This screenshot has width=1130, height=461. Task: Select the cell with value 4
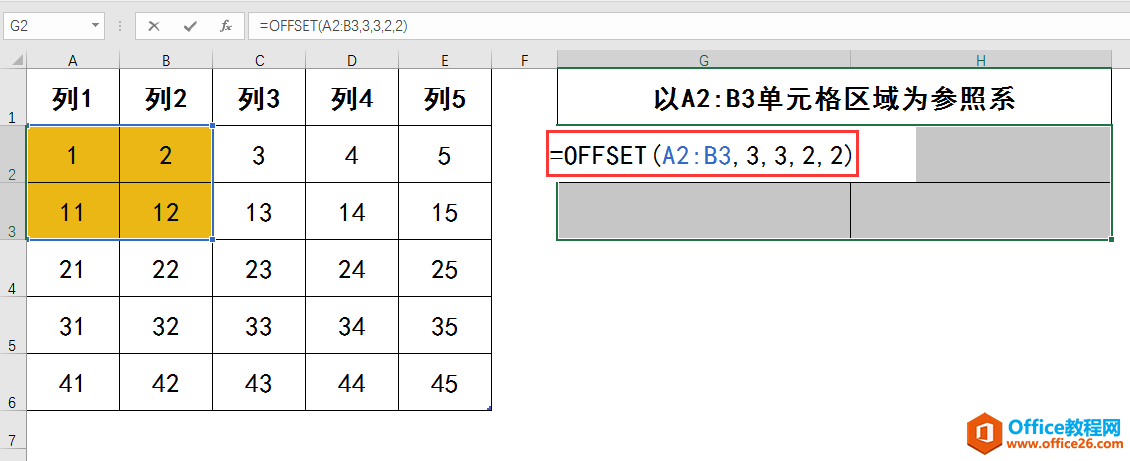352,154
